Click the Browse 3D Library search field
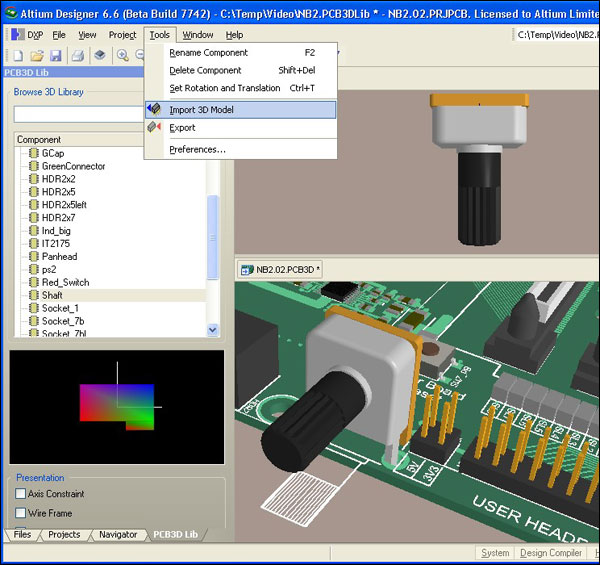The image size is (600, 565). point(79,114)
